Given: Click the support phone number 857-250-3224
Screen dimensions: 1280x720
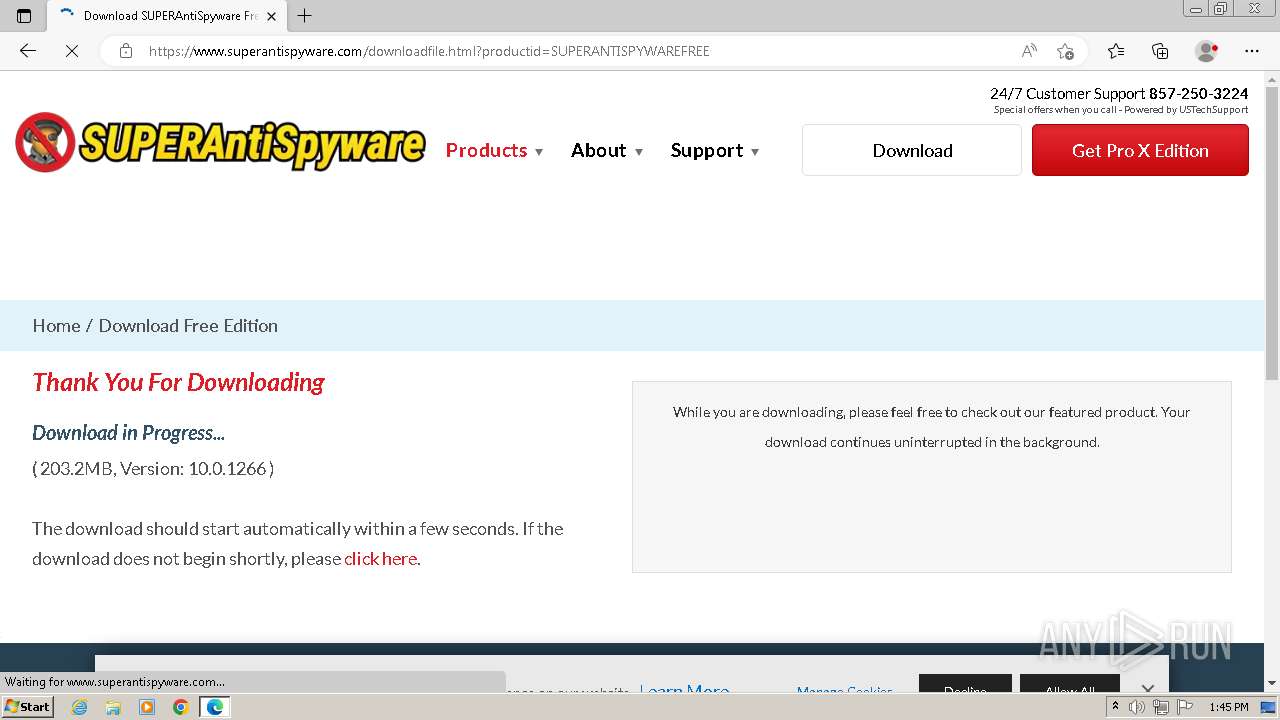Looking at the screenshot, I should 1198,94.
